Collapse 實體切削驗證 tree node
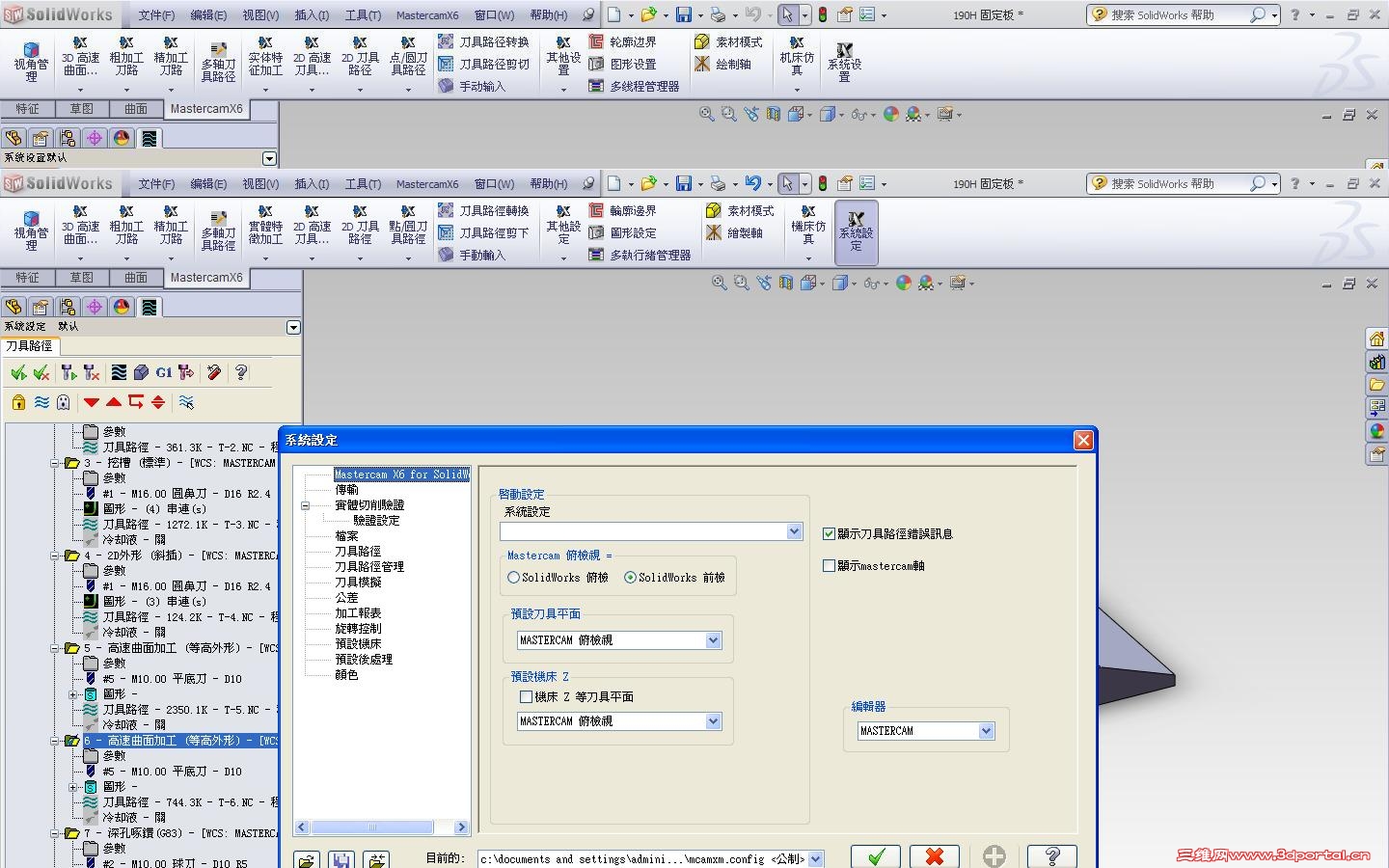Screen dimensions: 1389x868 tap(306, 505)
